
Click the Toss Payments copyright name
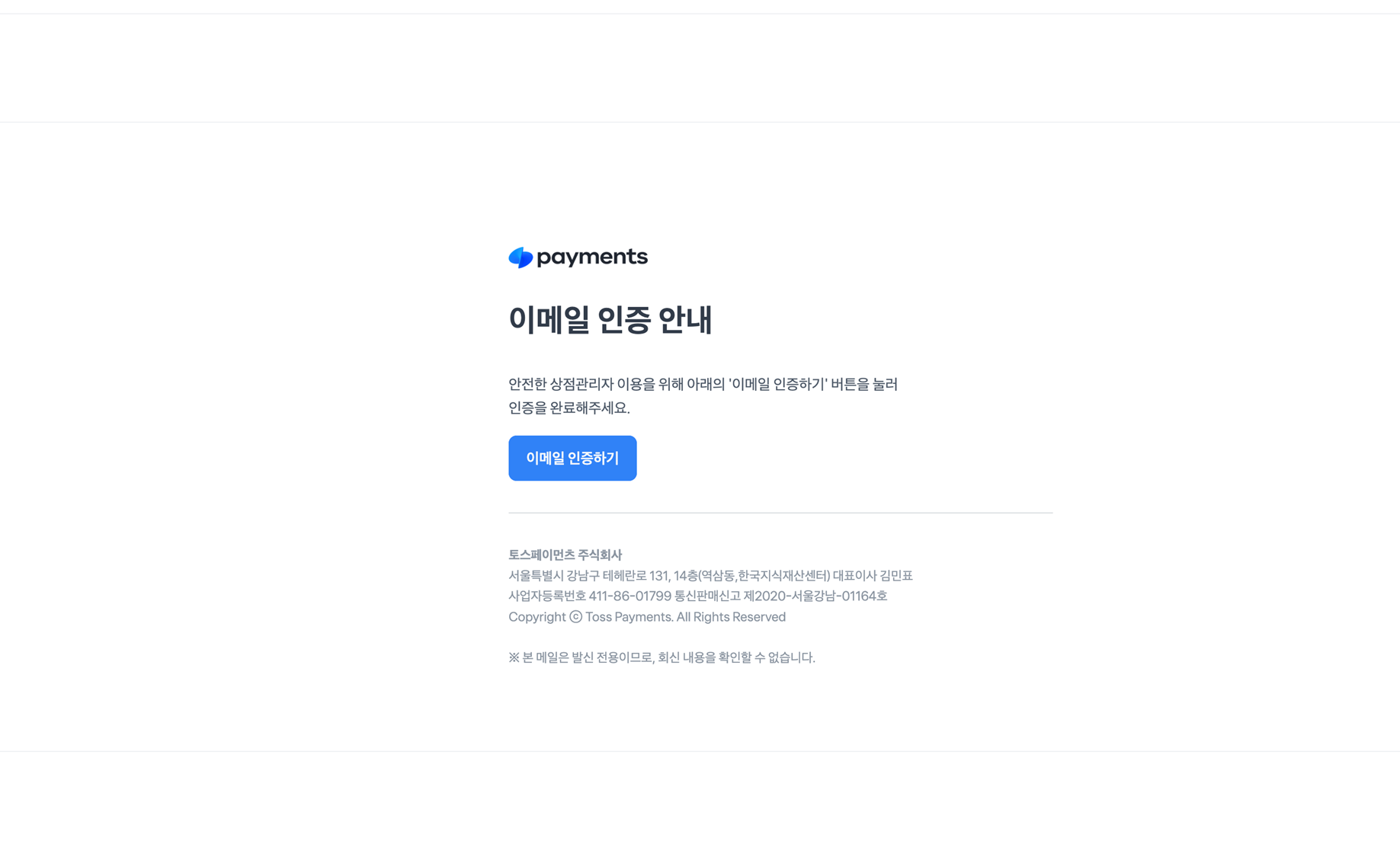click(630, 617)
